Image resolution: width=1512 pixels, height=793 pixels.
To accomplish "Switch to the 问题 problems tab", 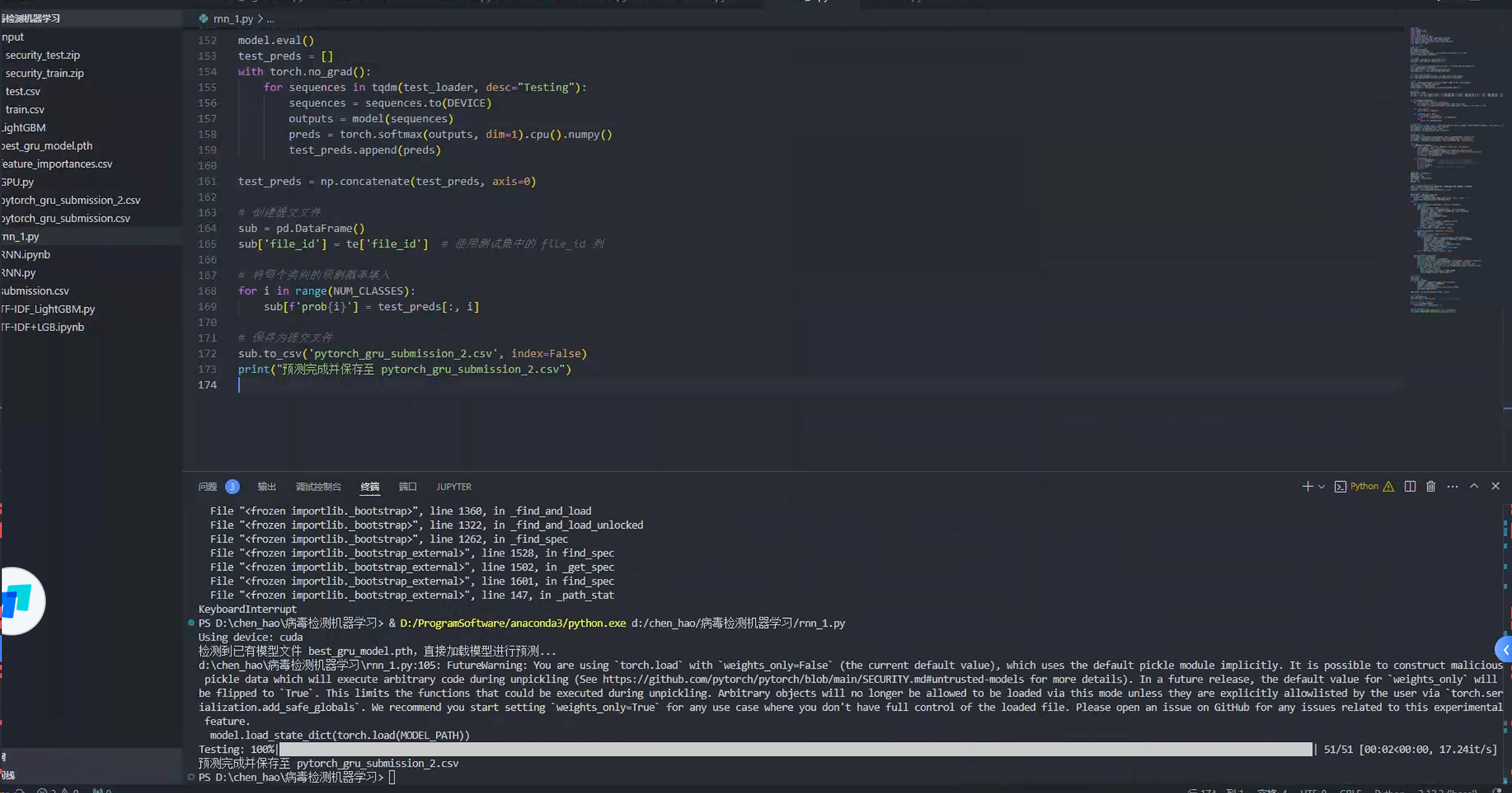I will tap(207, 487).
